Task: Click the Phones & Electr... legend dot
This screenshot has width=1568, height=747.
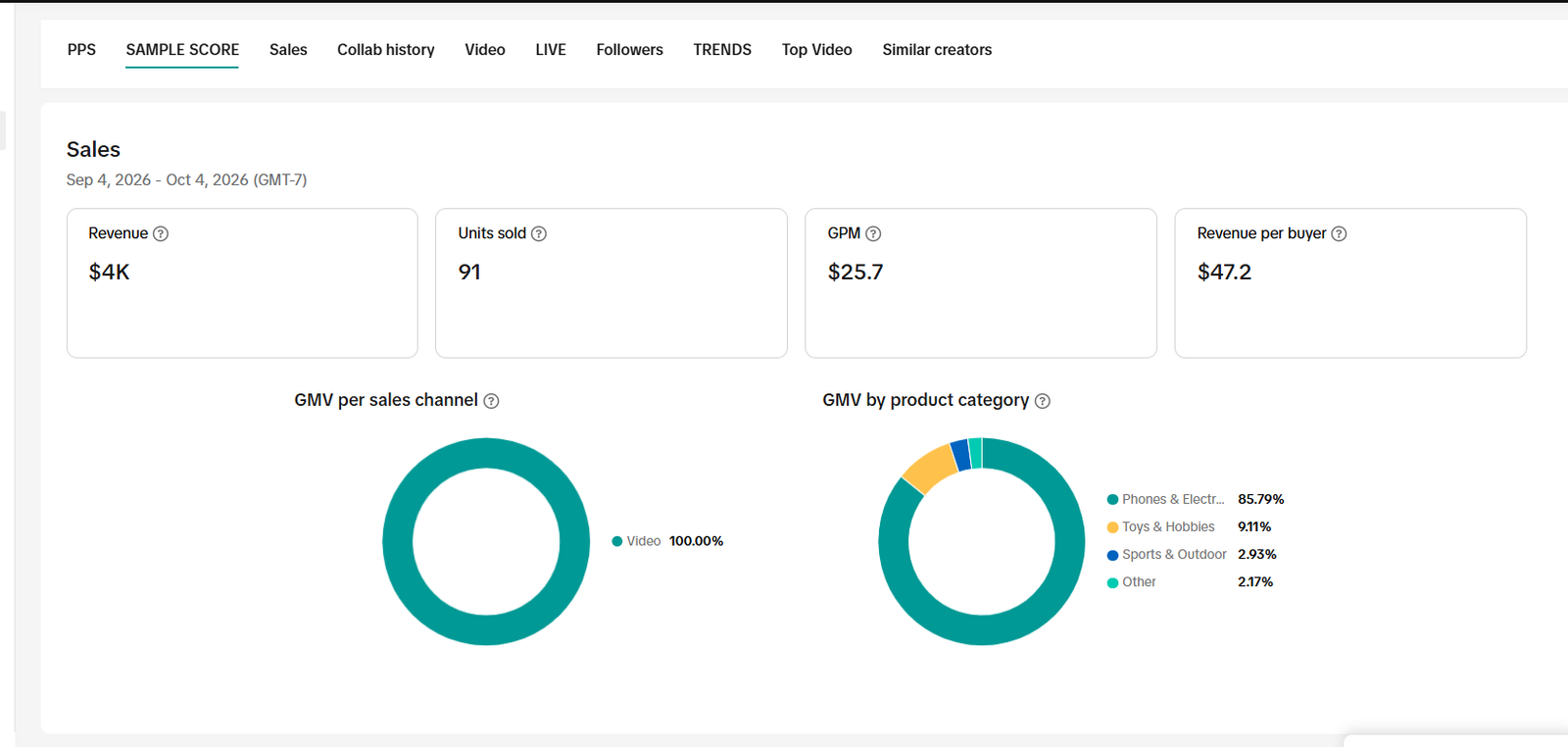Action: 1112,500
